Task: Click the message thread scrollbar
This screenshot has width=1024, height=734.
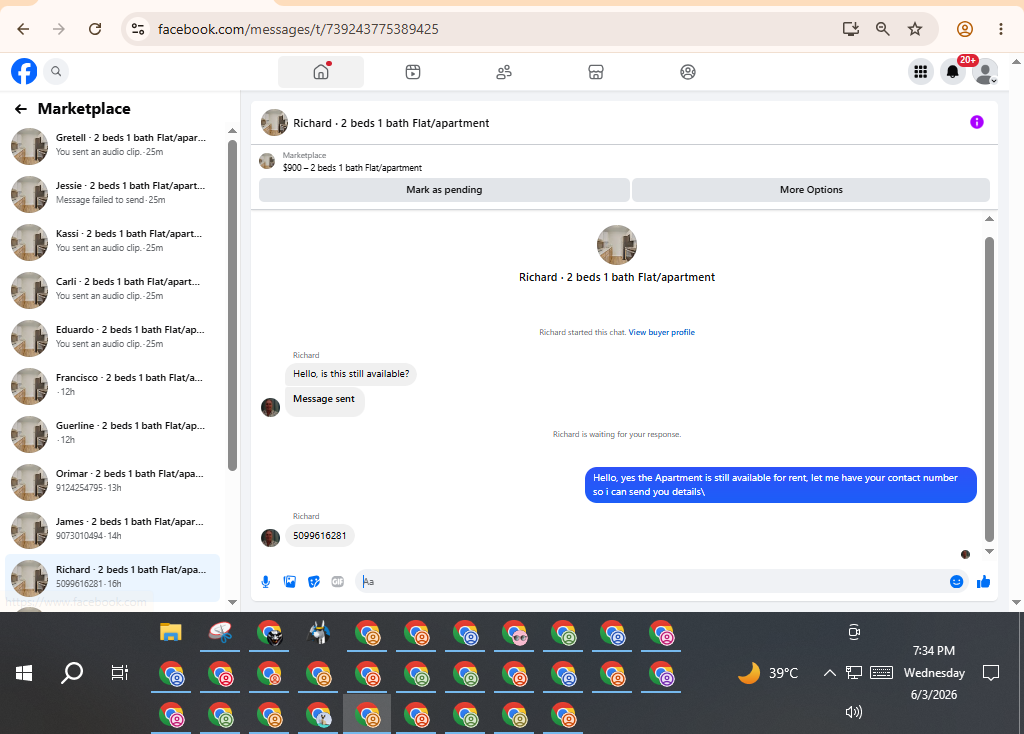Action: pos(989,389)
